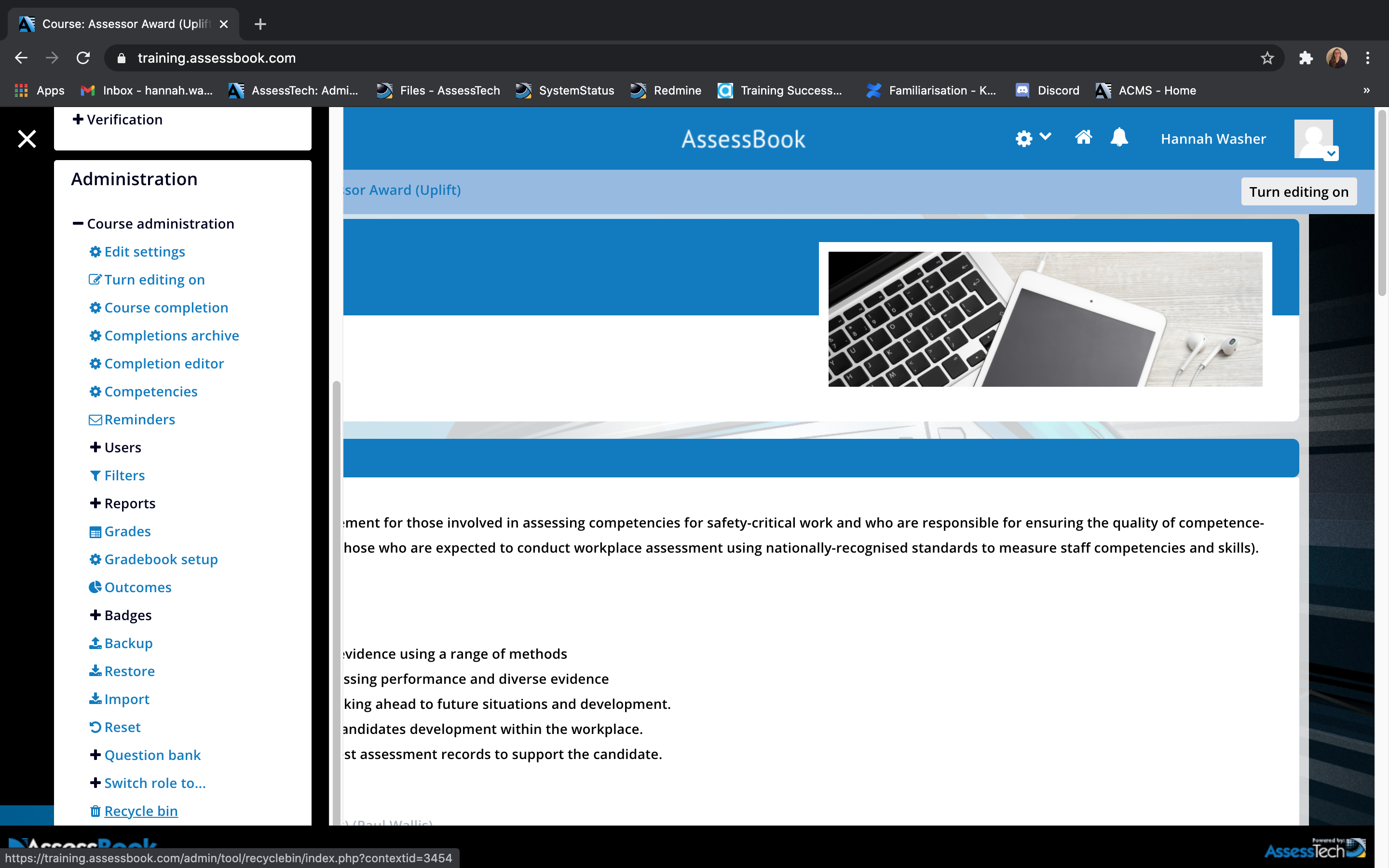Open Apps bookmark

tap(39, 90)
